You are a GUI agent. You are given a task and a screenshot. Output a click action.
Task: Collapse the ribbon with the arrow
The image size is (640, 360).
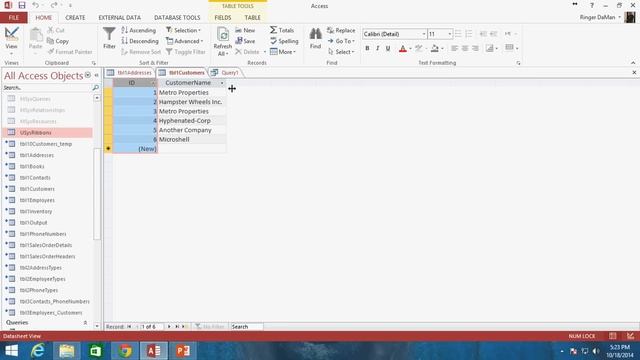[x=633, y=63]
